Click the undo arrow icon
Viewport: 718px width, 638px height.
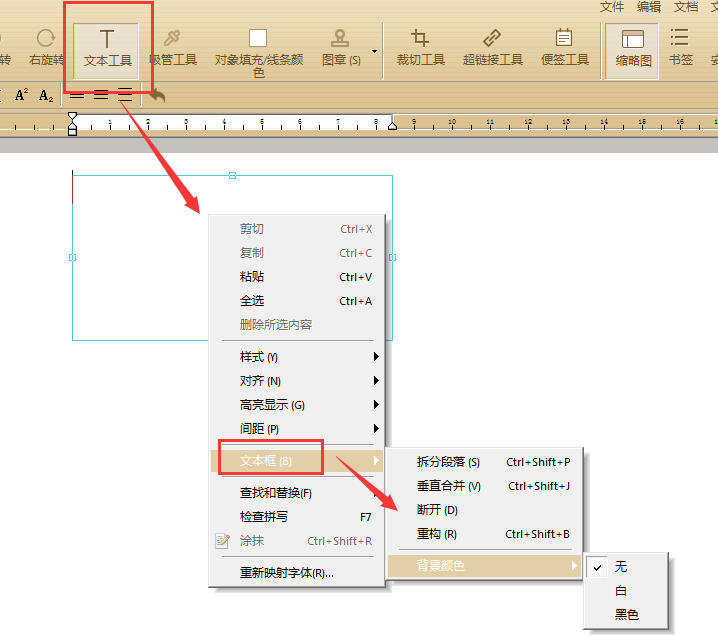[x=157, y=95]
